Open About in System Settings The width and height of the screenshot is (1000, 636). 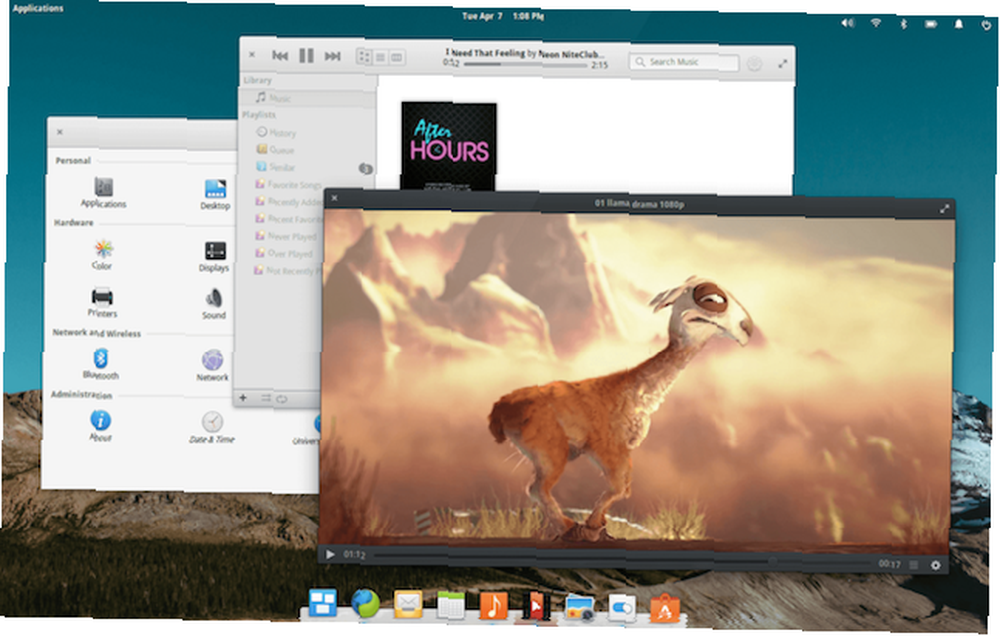[x=100, y=425]
